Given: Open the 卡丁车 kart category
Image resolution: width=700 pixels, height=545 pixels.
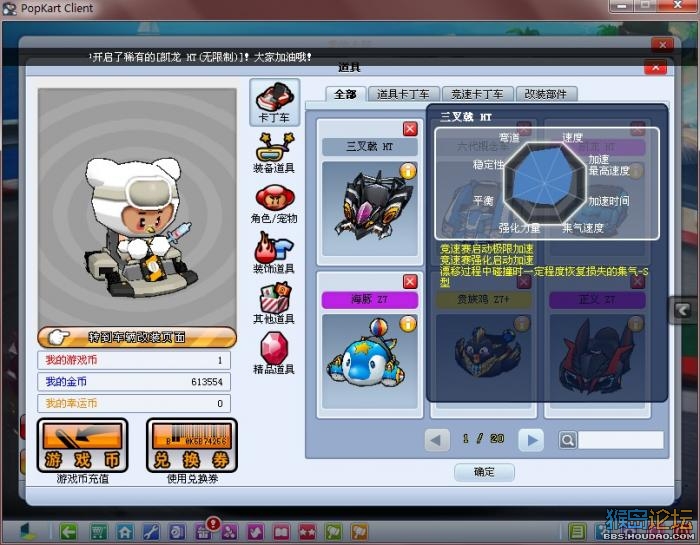Looking at the screenshot, I should [274, 102].
